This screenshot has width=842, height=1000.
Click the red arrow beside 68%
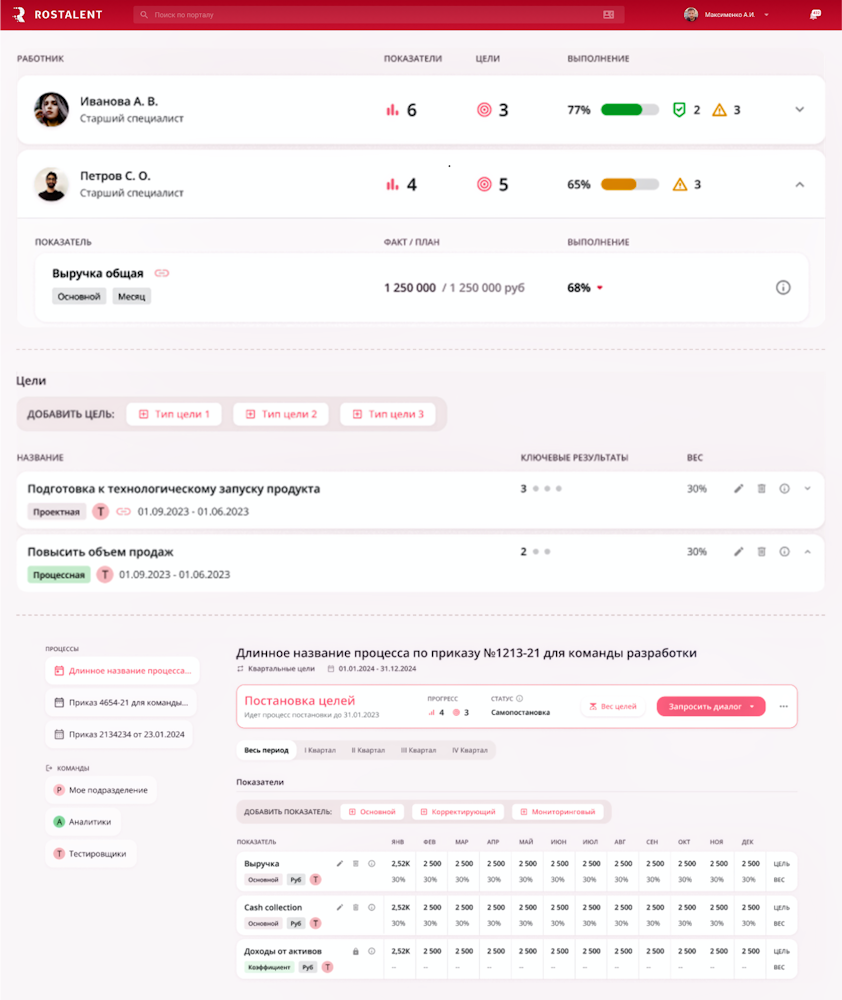point(600,288)
